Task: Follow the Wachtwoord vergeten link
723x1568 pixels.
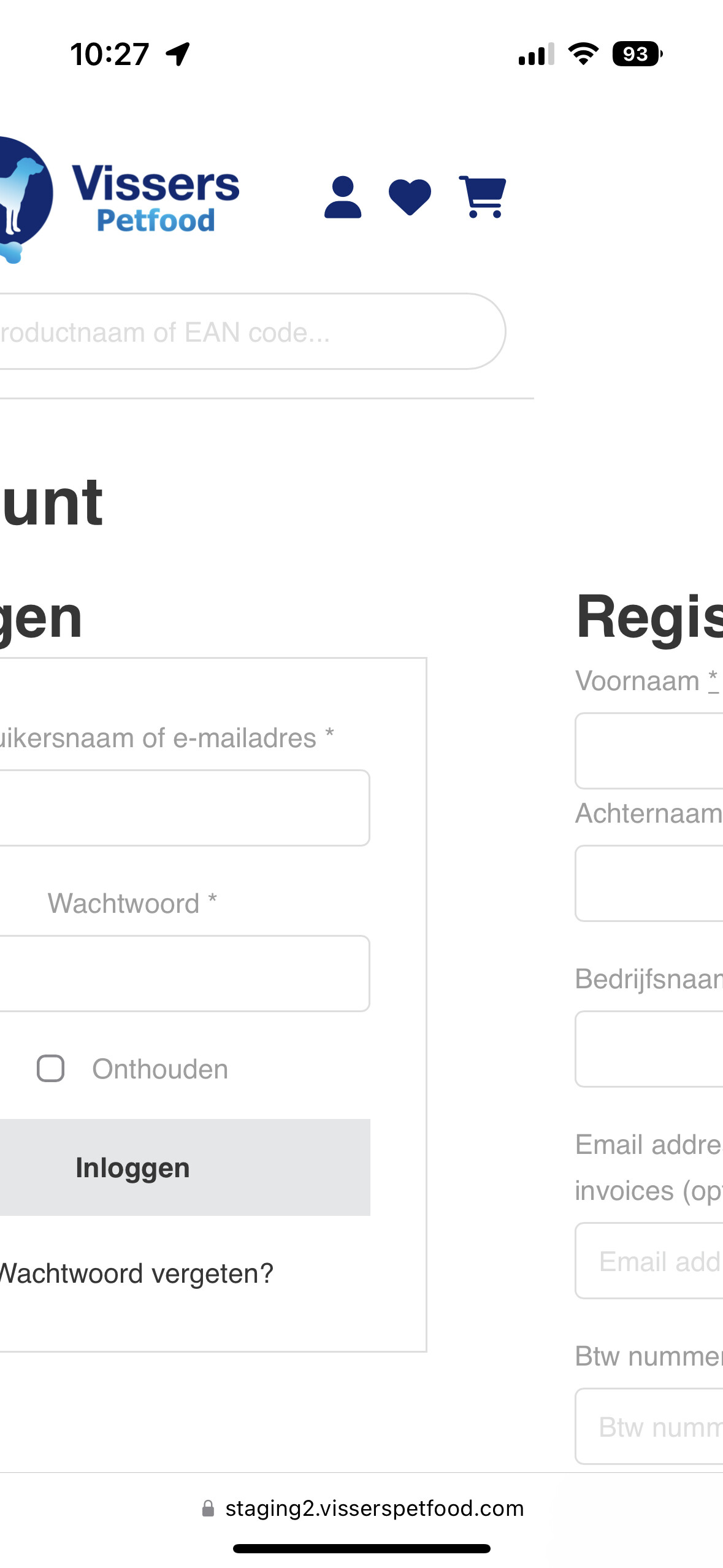Action: tap(136, 1274)
